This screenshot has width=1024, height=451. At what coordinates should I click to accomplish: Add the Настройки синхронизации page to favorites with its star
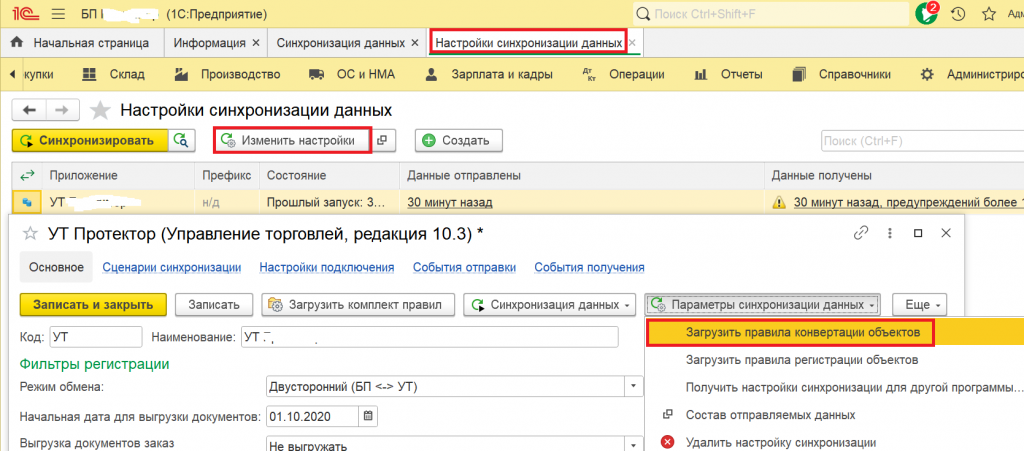pos(100,110)
